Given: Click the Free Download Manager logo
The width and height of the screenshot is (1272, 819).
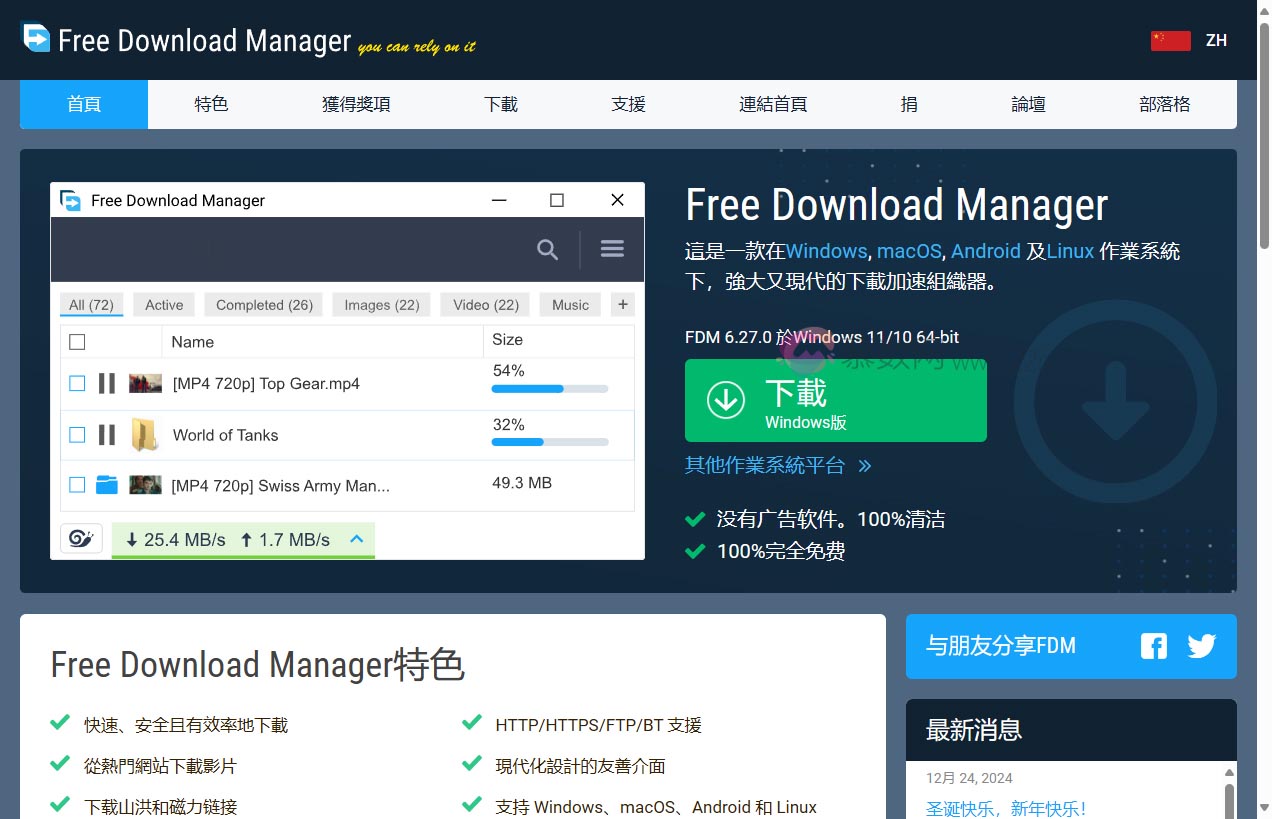Looking at the screenshot, I should point(36,40).
